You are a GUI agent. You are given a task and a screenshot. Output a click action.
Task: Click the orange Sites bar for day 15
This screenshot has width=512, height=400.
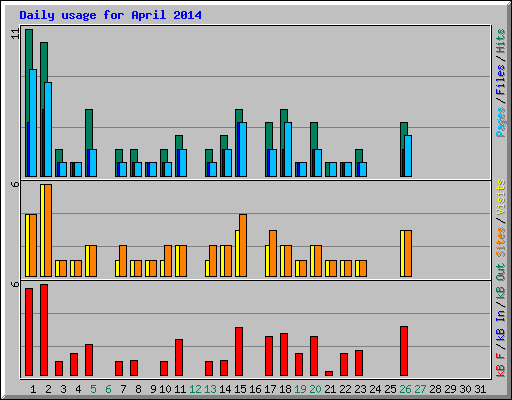click(243, 245)
